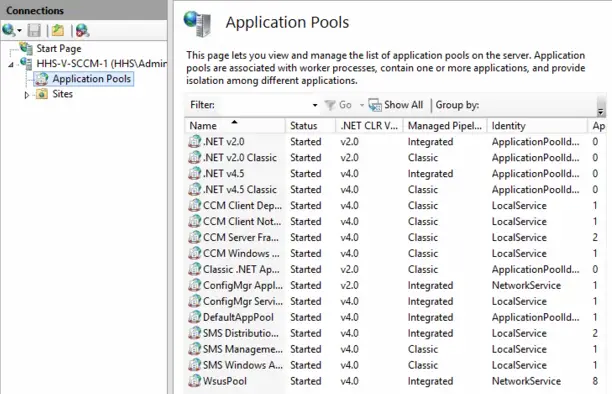Select the WsusPool application pool icon
Viewport: 612px width, 394px height.
click(194, 380)
